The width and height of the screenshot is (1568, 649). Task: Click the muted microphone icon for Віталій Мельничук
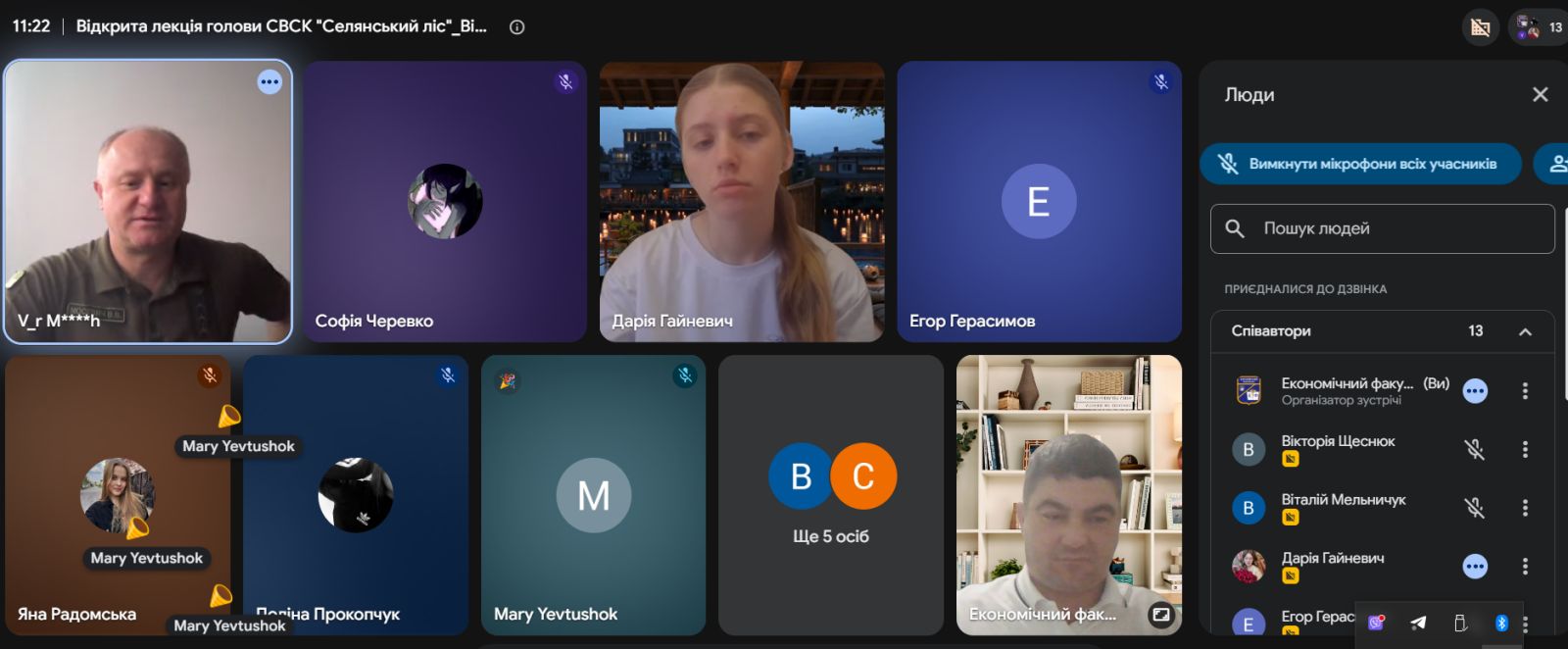(1474, 508)
